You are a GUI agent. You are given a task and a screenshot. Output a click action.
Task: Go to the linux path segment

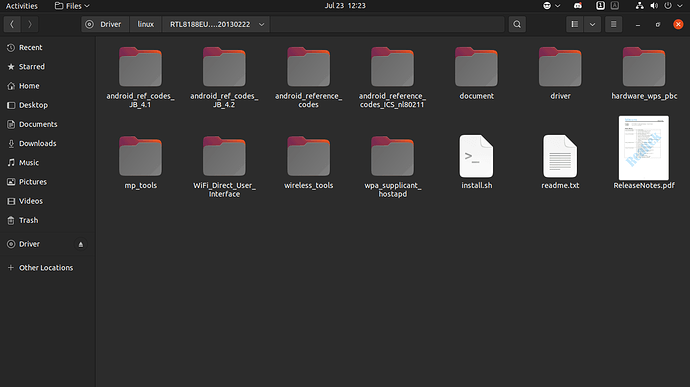(146, 24)
